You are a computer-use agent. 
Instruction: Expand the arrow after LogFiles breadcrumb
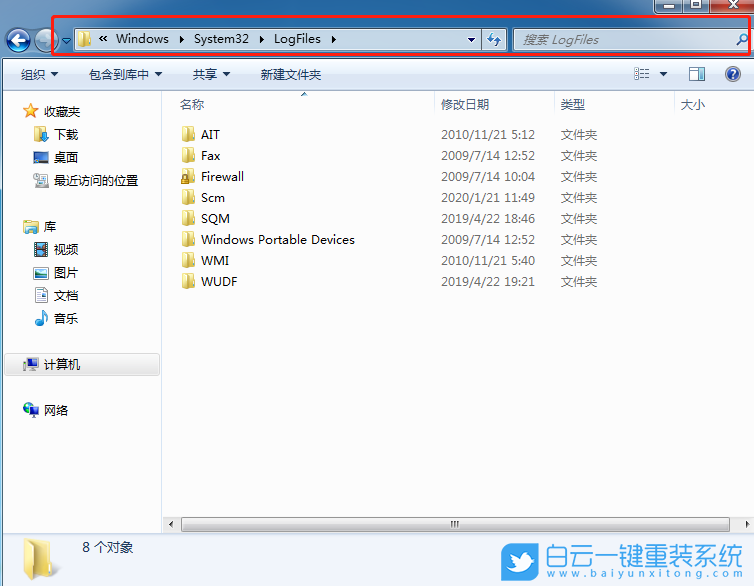333,39
